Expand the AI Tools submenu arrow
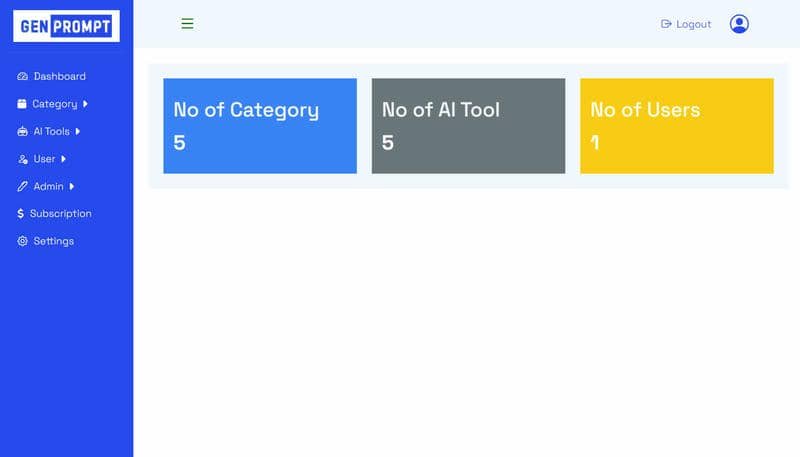Screen dimensions: 800x457 click(x=78, y=132)
